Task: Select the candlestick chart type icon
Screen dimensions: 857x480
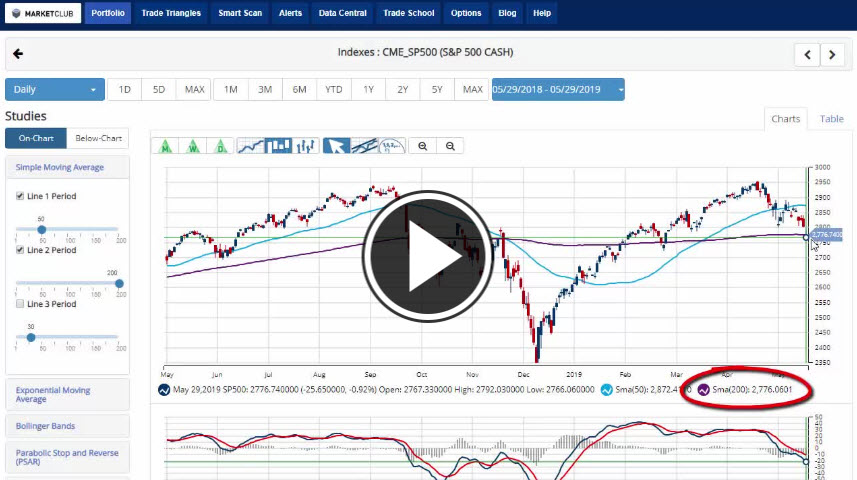Action: (279, 146)
